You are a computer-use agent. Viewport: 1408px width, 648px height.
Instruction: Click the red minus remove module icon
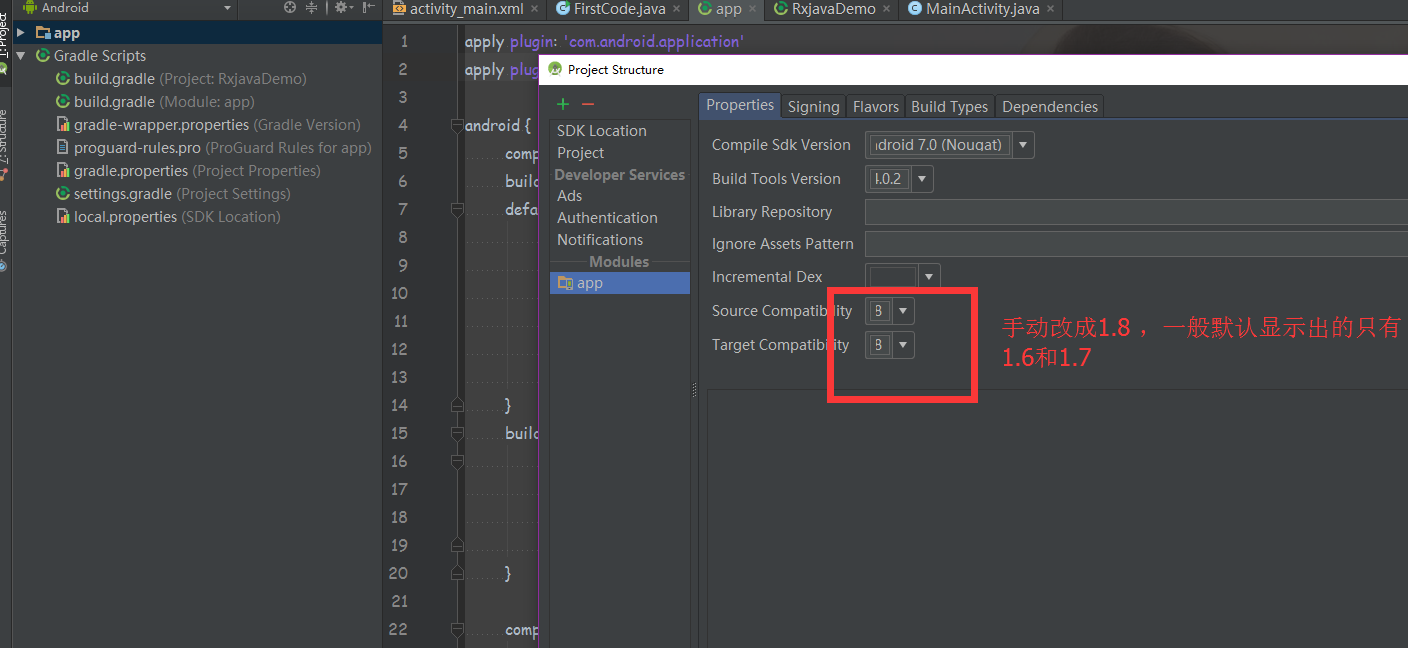click(x=588, y=104)
